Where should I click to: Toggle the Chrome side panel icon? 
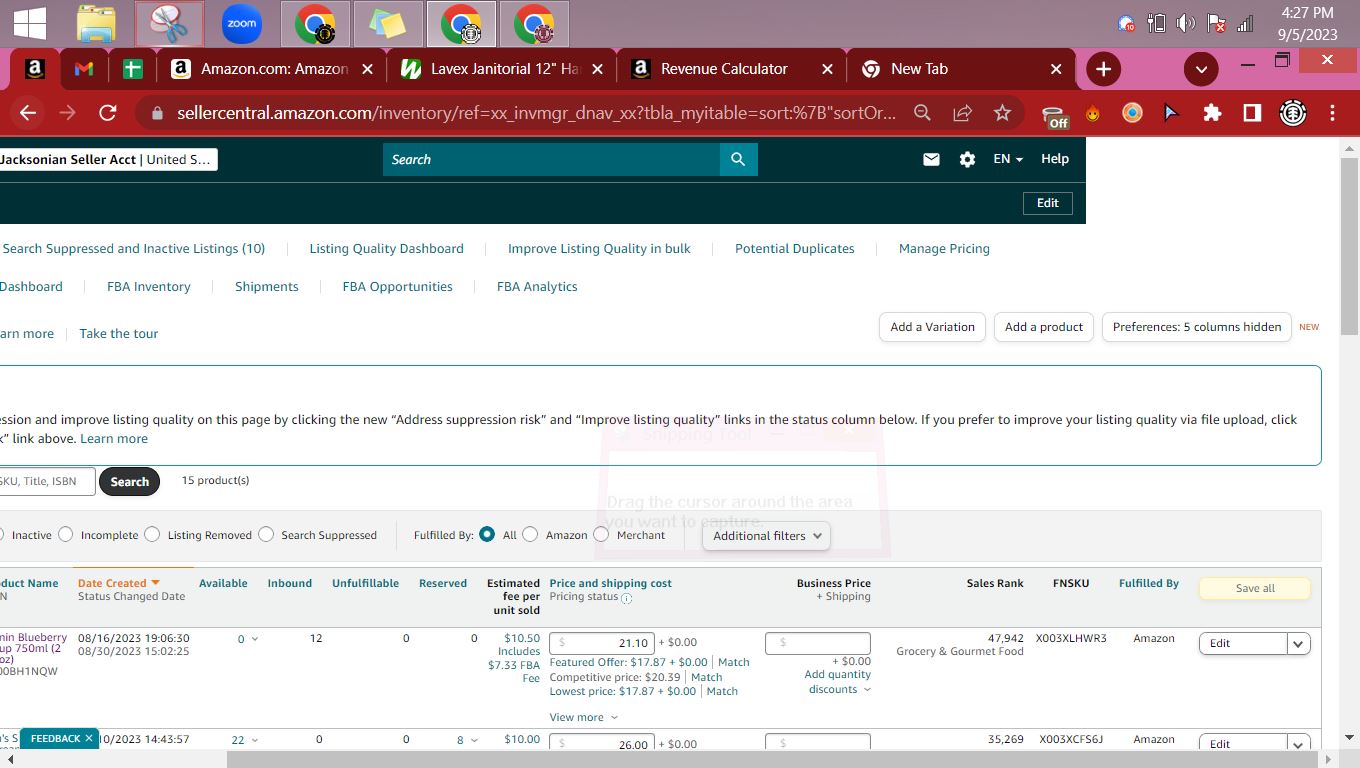tap(1252, 113)
